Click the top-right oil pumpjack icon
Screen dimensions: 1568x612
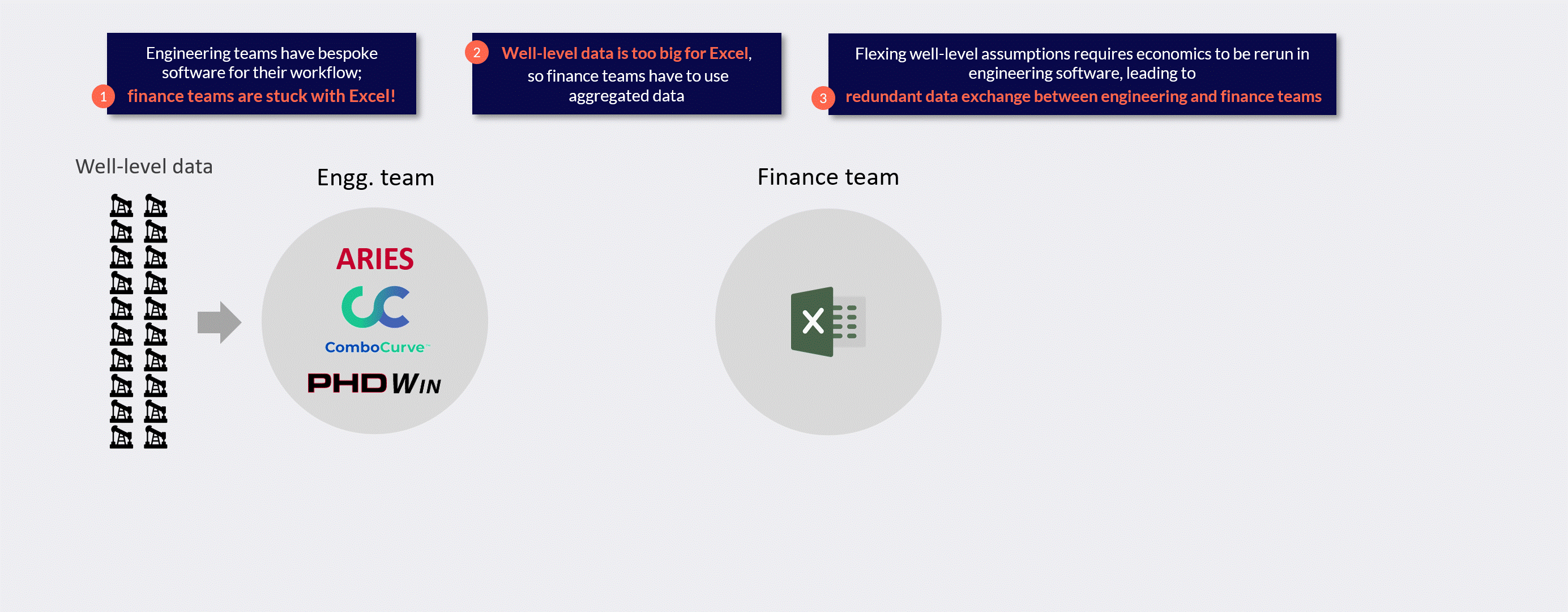pos(155,206)
